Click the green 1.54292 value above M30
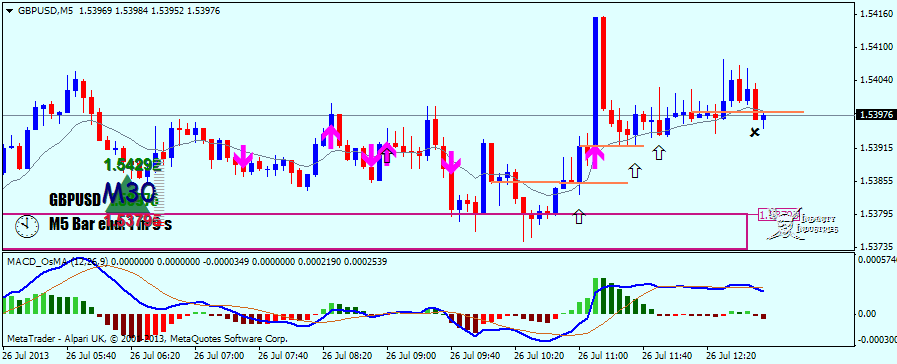The height and width of the screenshot is (364, 897). (x=133, y=165)
